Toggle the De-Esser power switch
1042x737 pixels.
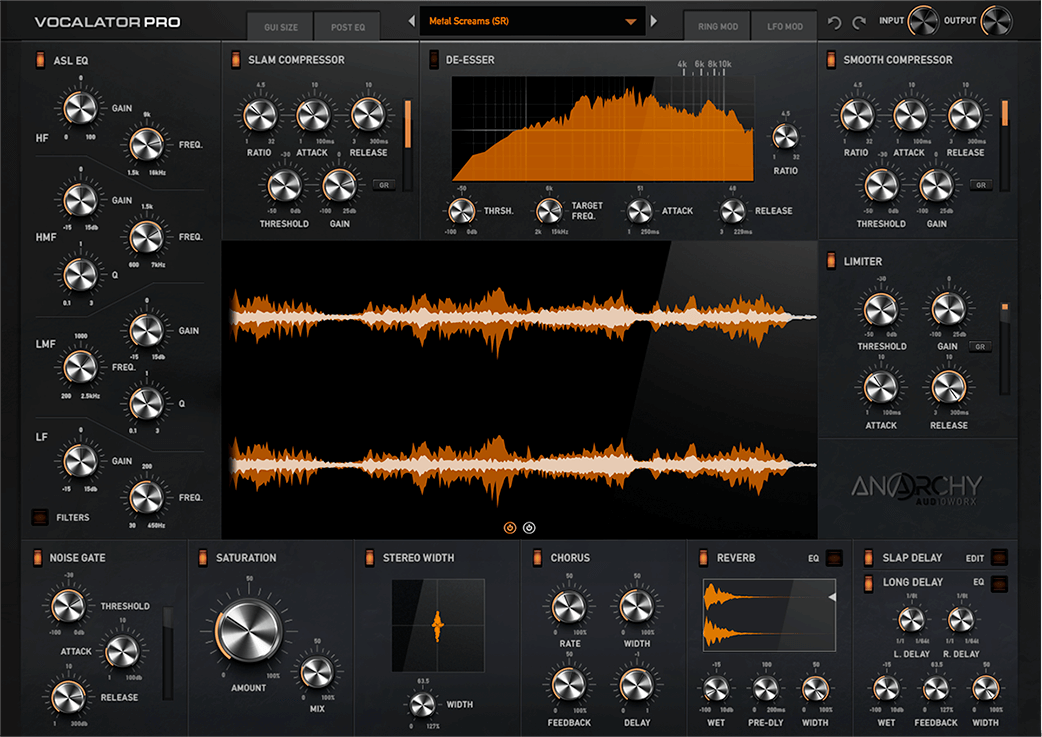coord(433,60)
